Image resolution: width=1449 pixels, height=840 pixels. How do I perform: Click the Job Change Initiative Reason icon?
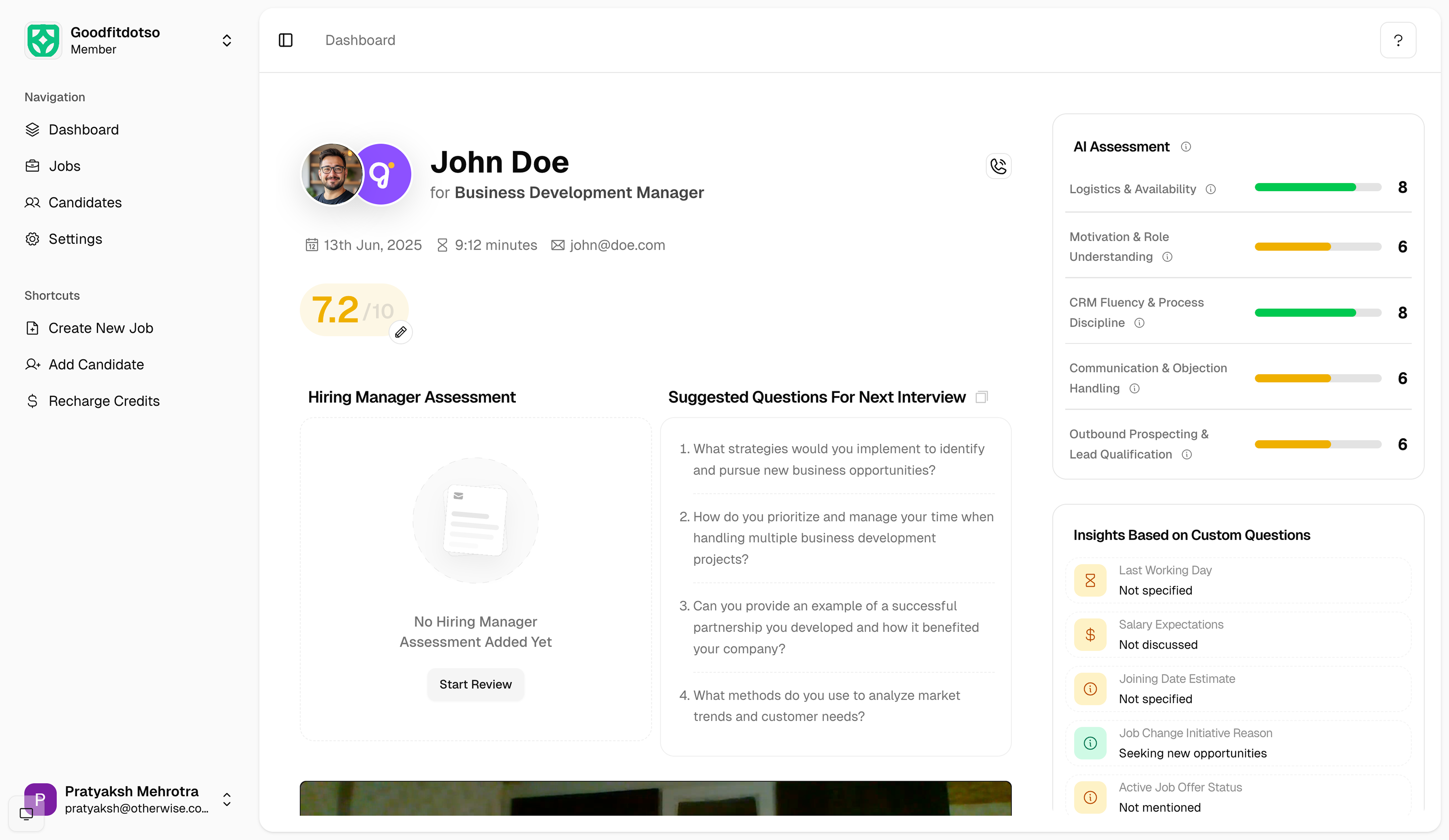1090,743
